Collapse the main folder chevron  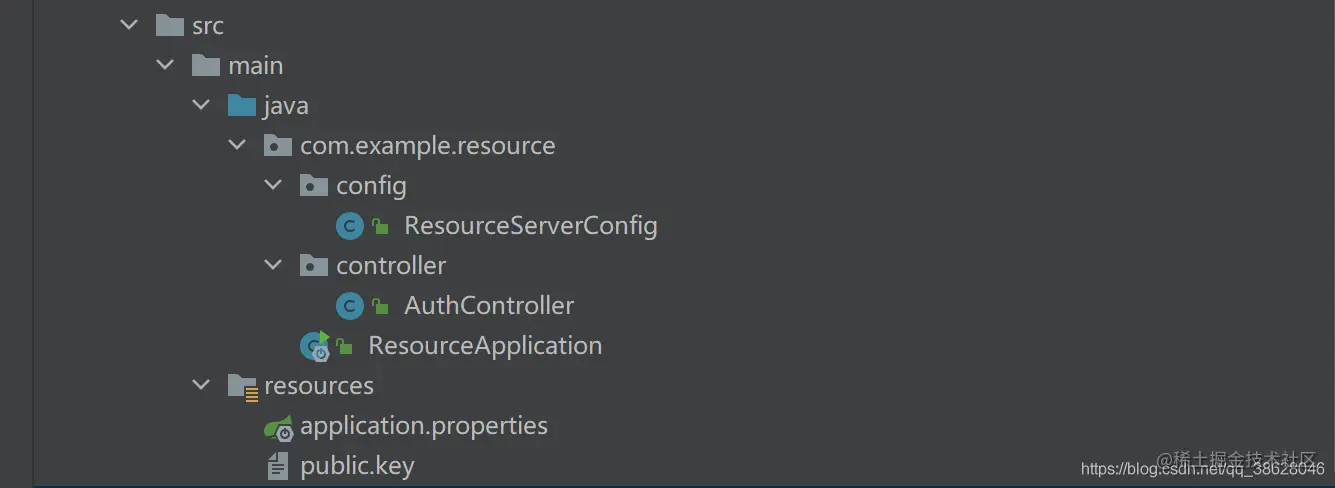(165, 65)
